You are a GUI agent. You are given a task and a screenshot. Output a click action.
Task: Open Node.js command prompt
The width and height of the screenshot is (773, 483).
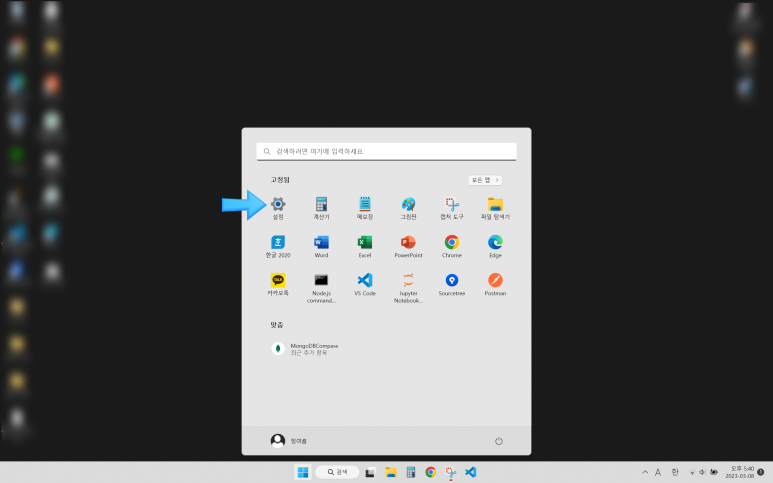321,288
